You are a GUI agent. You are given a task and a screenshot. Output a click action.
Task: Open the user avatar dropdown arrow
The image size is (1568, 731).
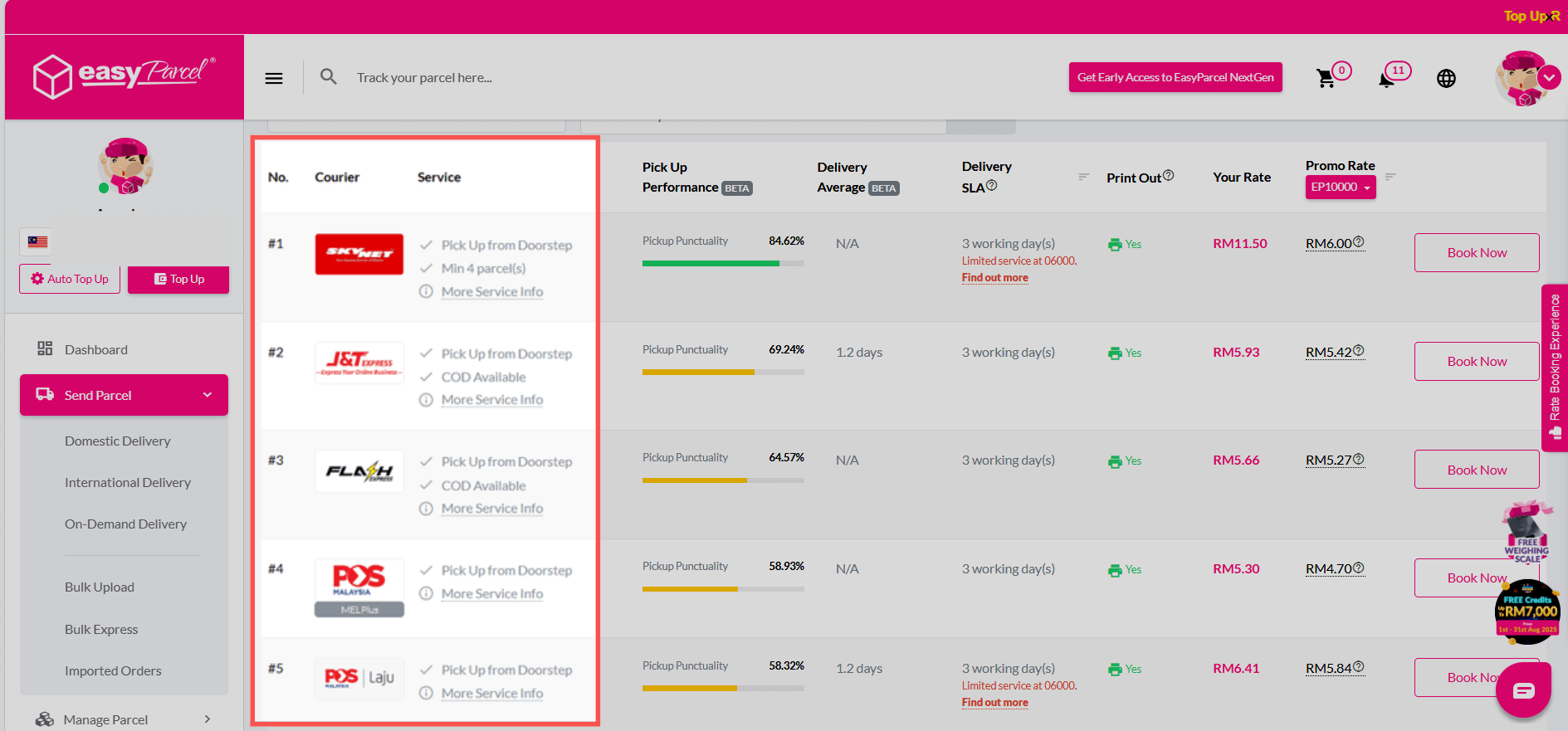tap(1549, 78)
